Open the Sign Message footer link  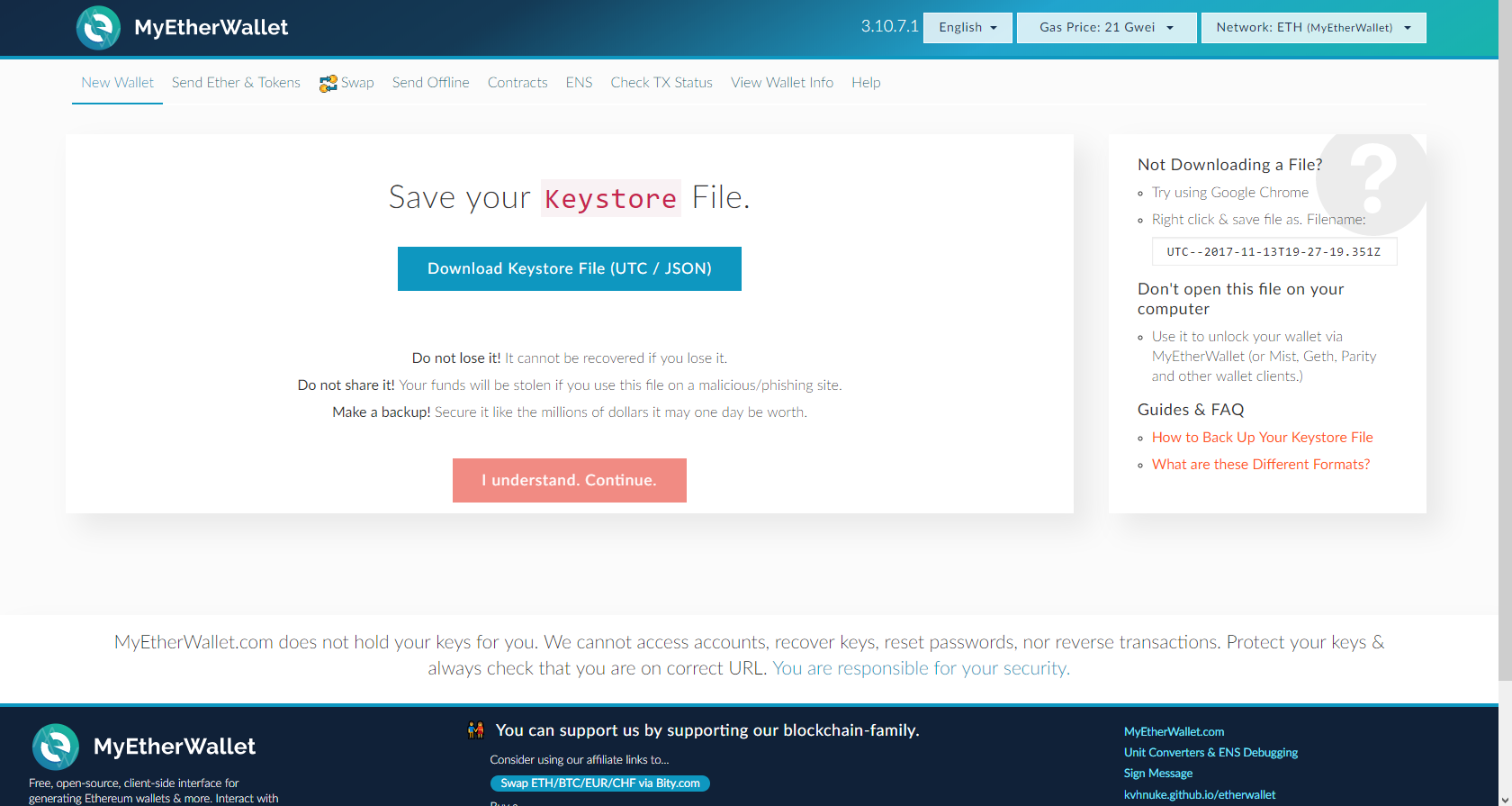coord(1158,774)
